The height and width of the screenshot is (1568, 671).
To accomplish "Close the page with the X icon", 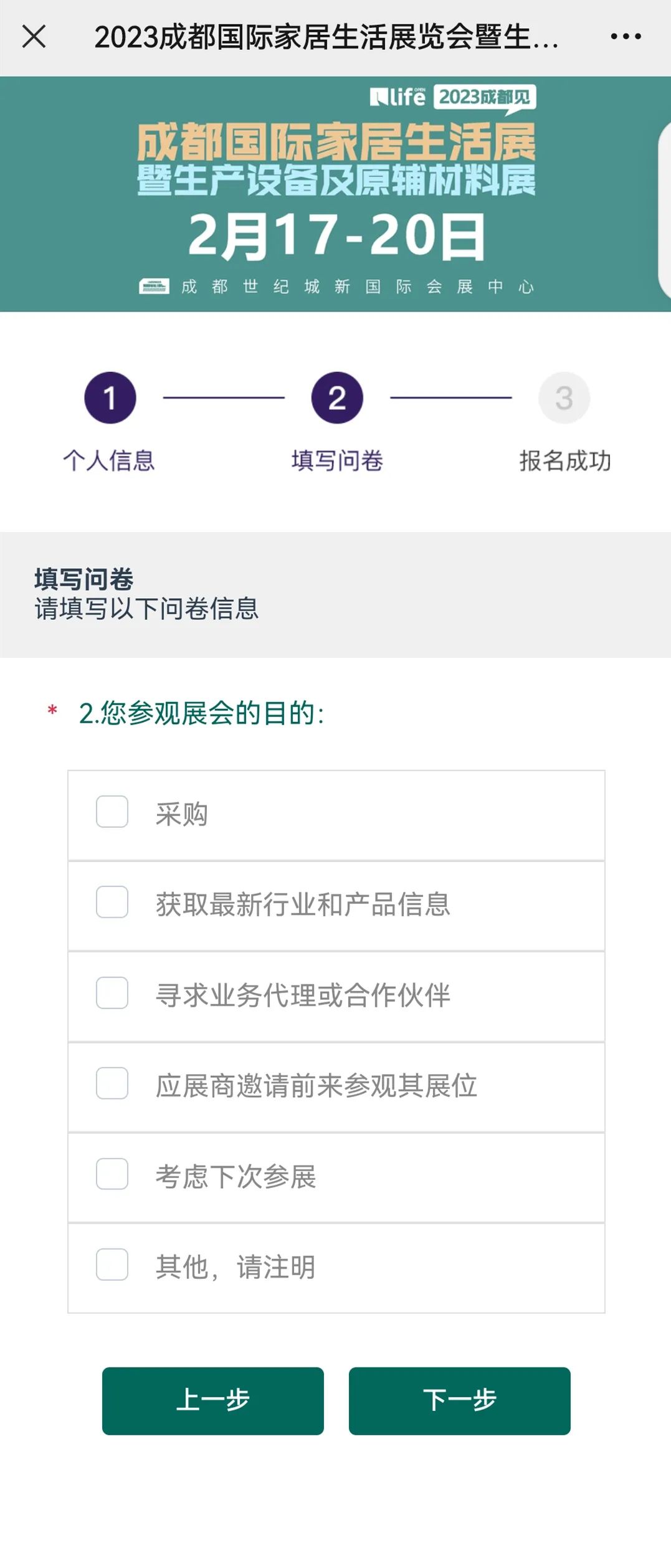I will [x=34, y=36].
